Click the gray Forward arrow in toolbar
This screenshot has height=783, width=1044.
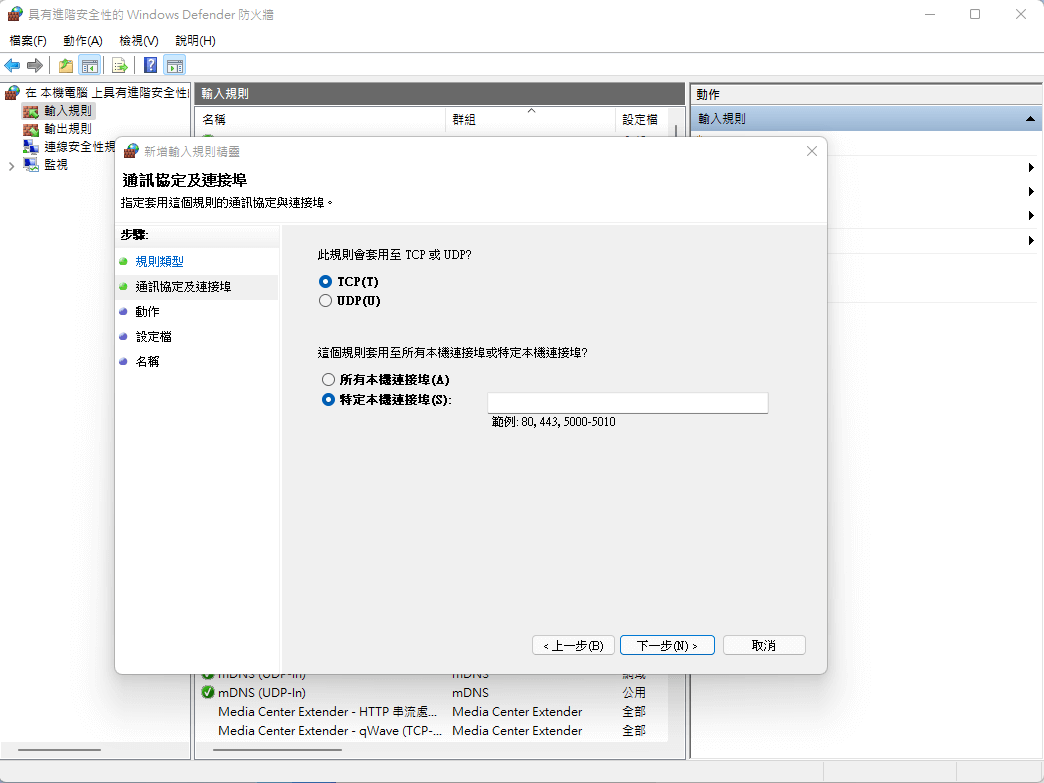point(35,65)
